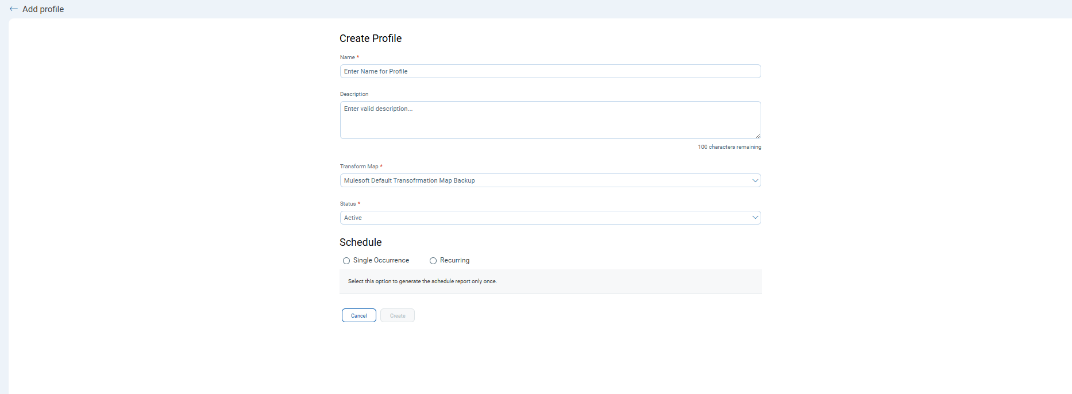Click the schedule report info message
This screenshot has height=394, width=1072.
pyautogui.click(x=422, y=281)
